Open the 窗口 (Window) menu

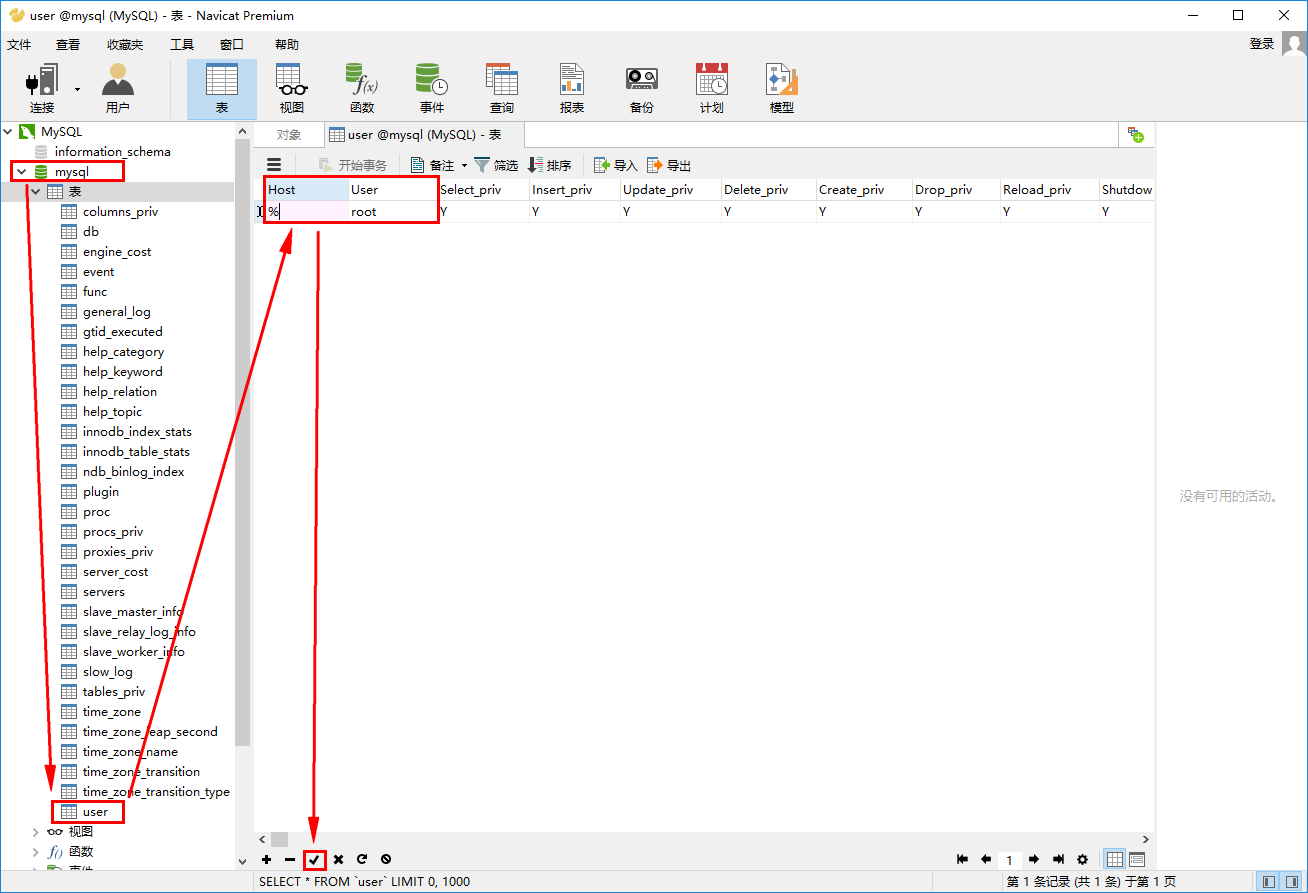(x=232, y=45)
